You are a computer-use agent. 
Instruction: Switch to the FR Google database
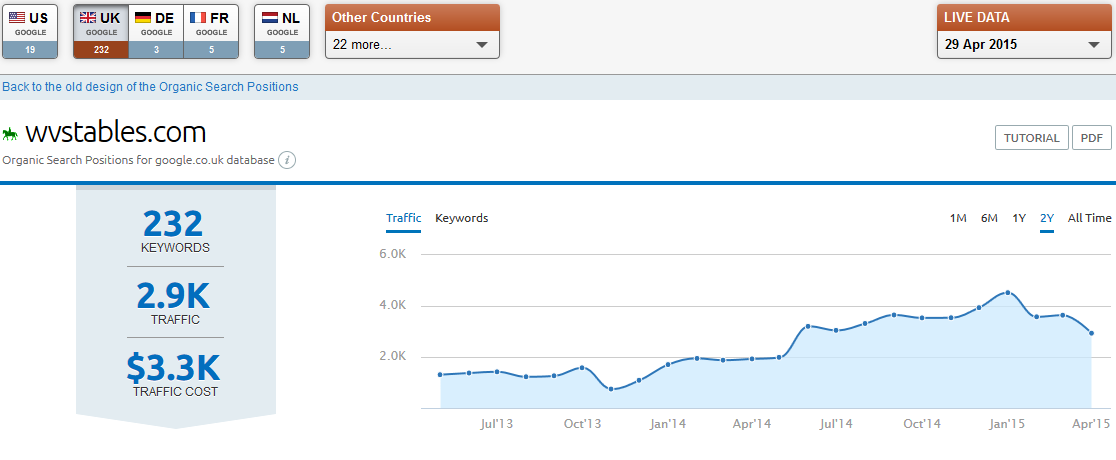tap(211, 31)
